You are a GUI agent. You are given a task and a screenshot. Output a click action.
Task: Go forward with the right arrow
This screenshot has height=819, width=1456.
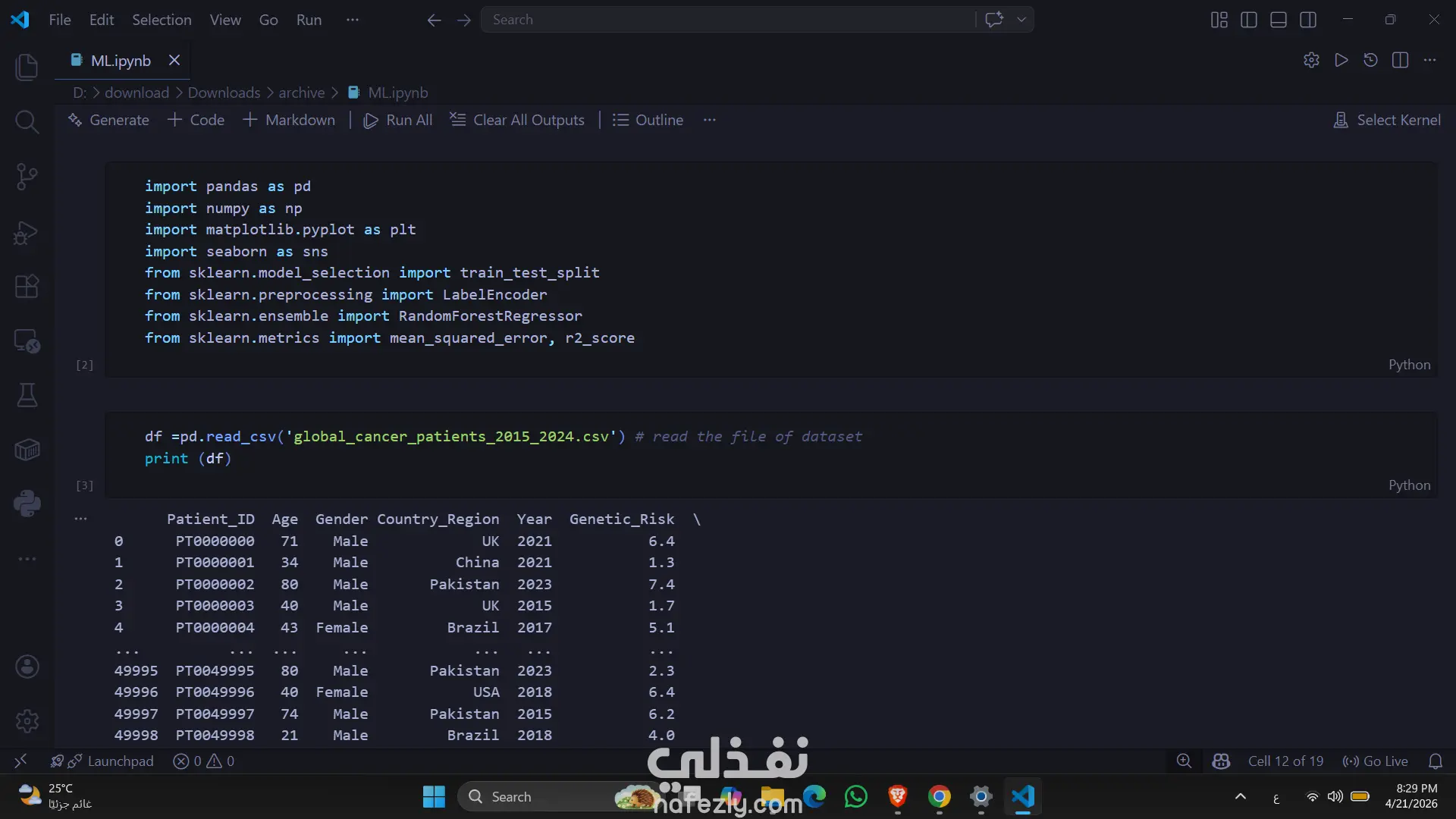click(464, 20)
